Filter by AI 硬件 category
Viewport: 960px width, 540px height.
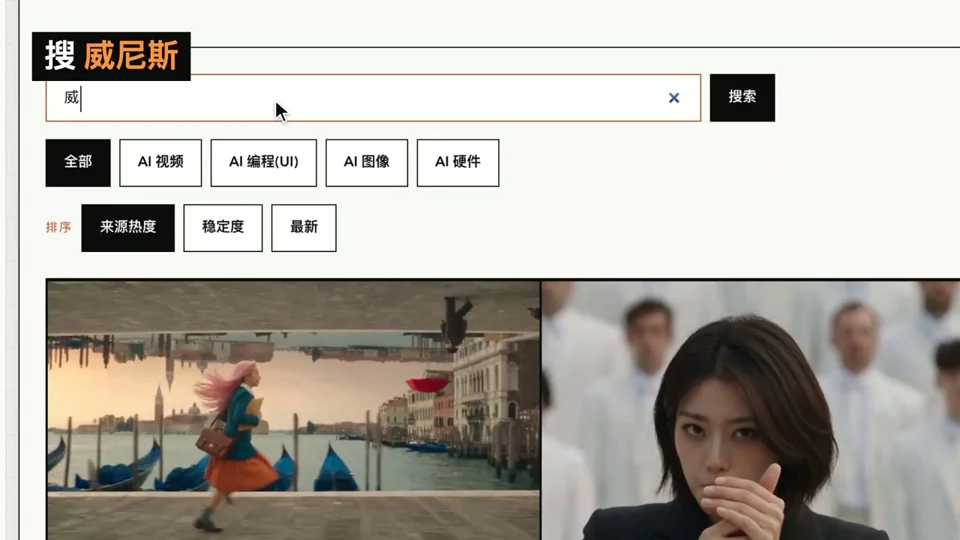coord(457,162)
